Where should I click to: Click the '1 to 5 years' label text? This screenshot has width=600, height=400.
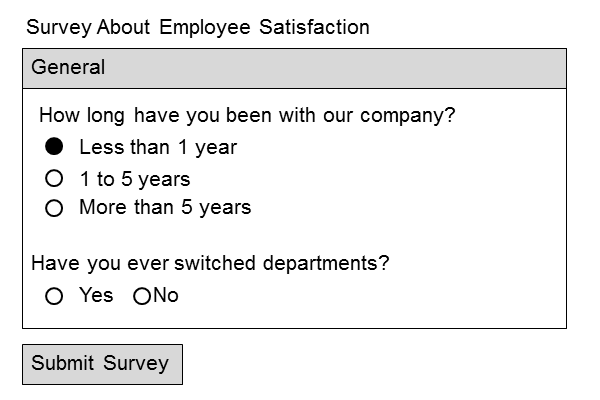pos(134,179)
